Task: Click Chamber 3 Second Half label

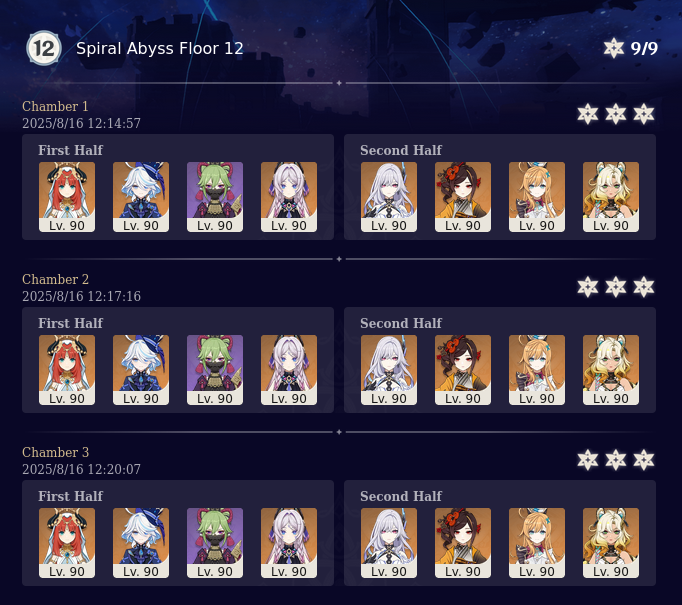Action: [401, 496]
